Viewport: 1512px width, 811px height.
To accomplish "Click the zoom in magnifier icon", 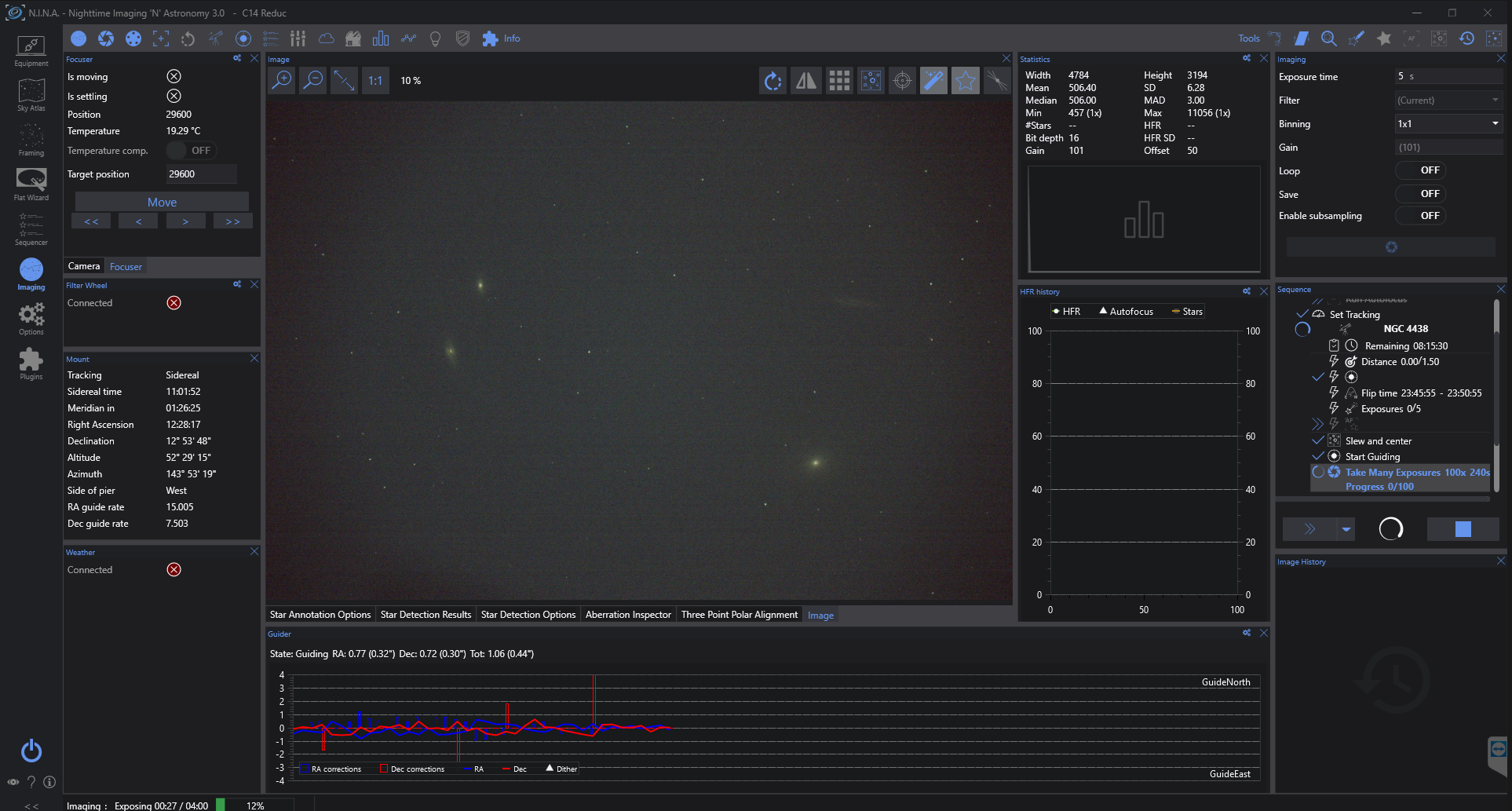I will click(281, 80).
